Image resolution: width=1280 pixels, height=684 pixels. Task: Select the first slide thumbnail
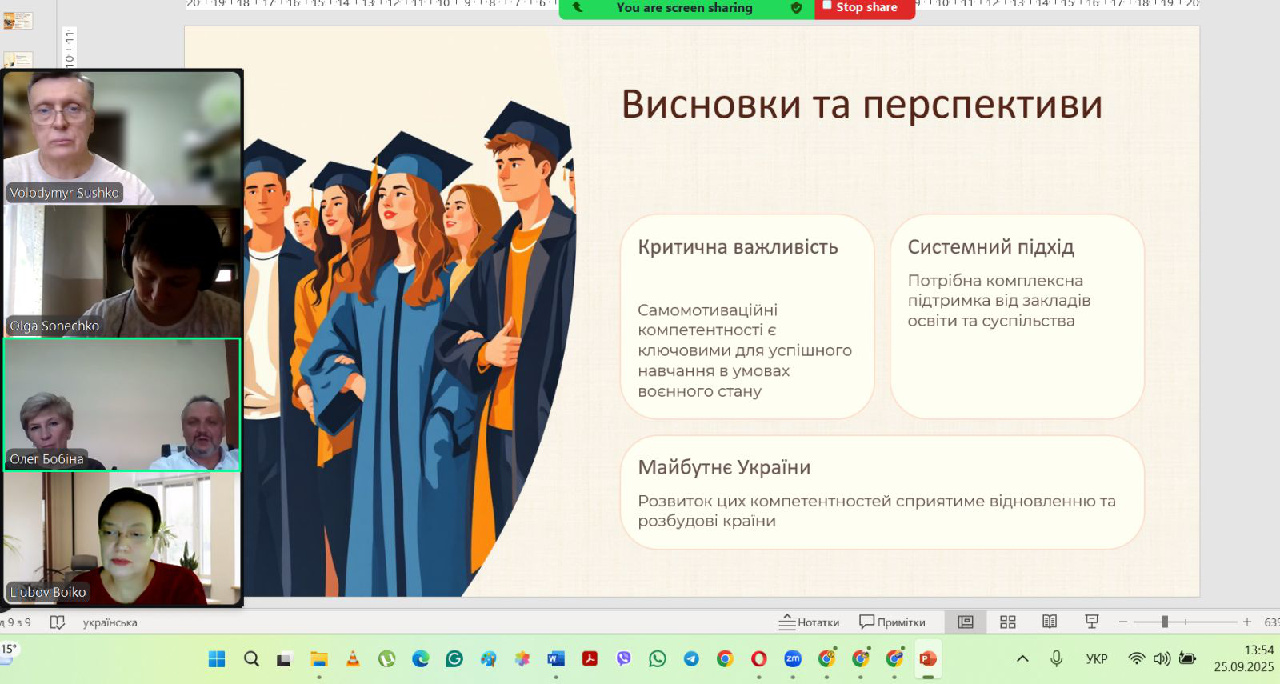tap(18, 21)
